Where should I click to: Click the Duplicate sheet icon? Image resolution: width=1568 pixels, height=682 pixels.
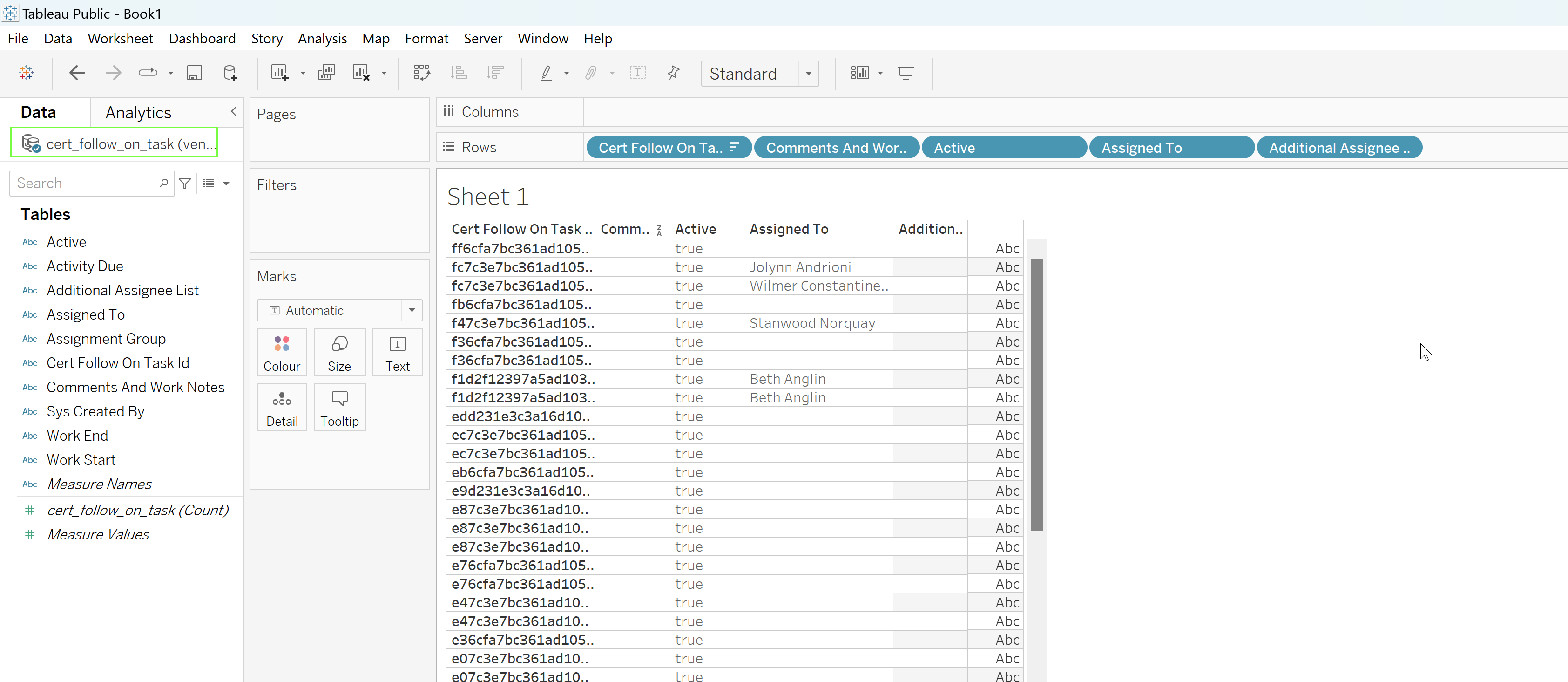click(x=326, y=73)
